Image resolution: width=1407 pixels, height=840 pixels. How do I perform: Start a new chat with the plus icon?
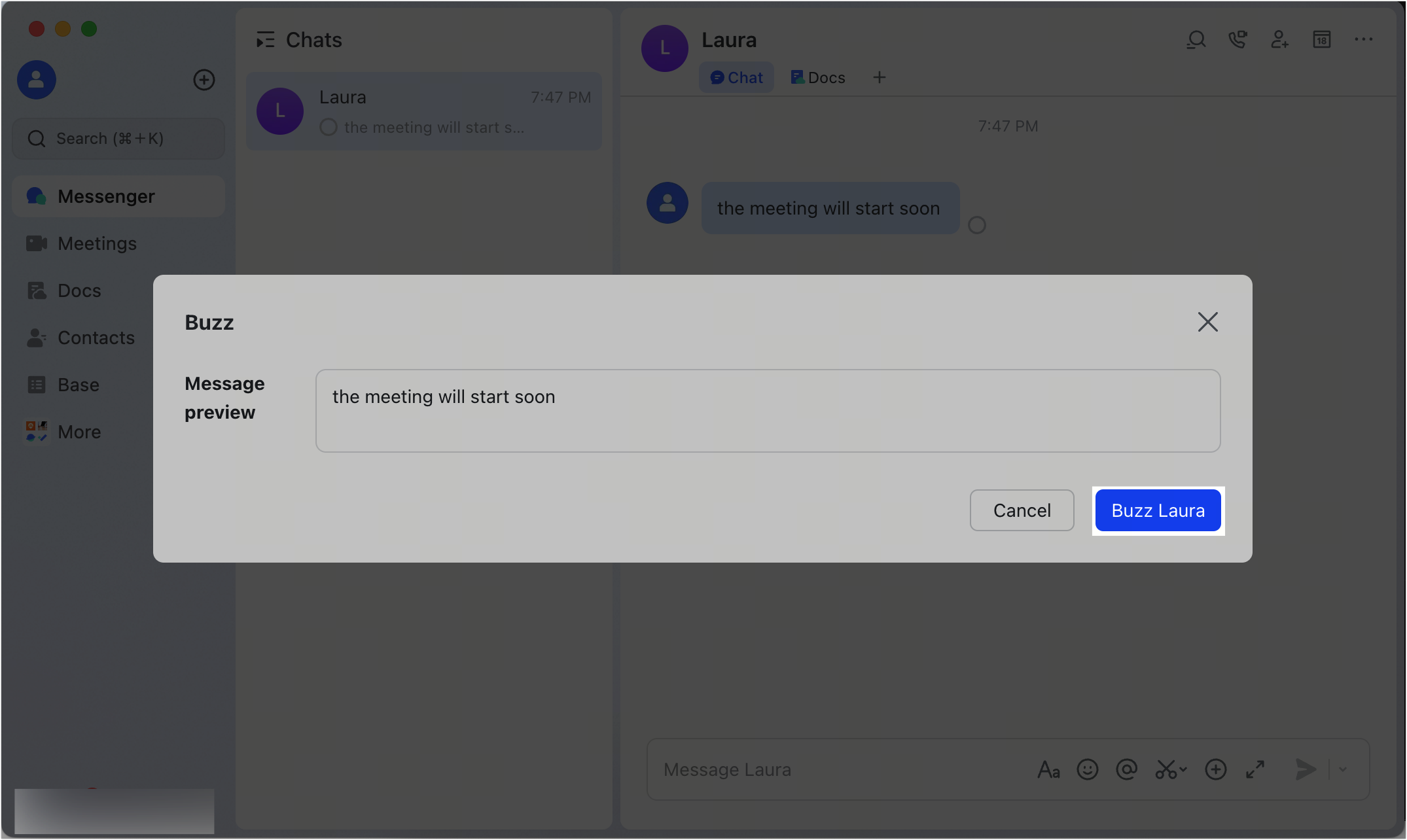click(x=204, y=79)
